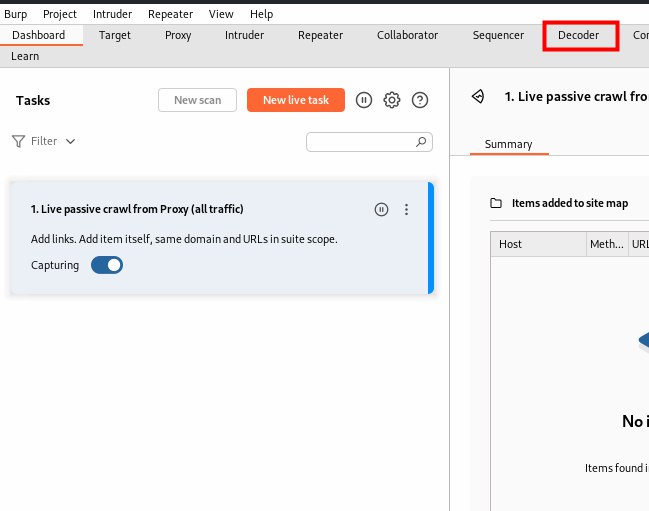Switch to the Intruder tool tab

[x=244, y=35]
